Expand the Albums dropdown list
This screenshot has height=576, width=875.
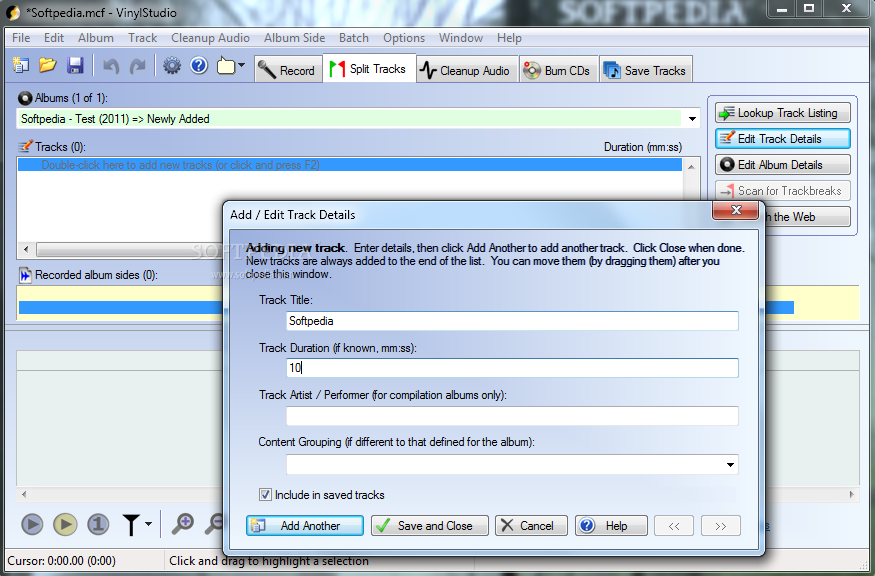692,119
